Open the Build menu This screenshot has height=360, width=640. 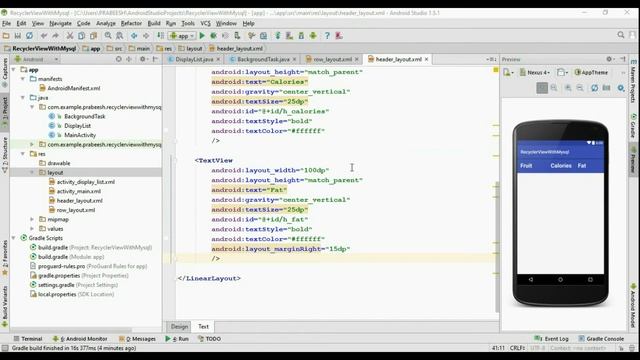(154, 23)
